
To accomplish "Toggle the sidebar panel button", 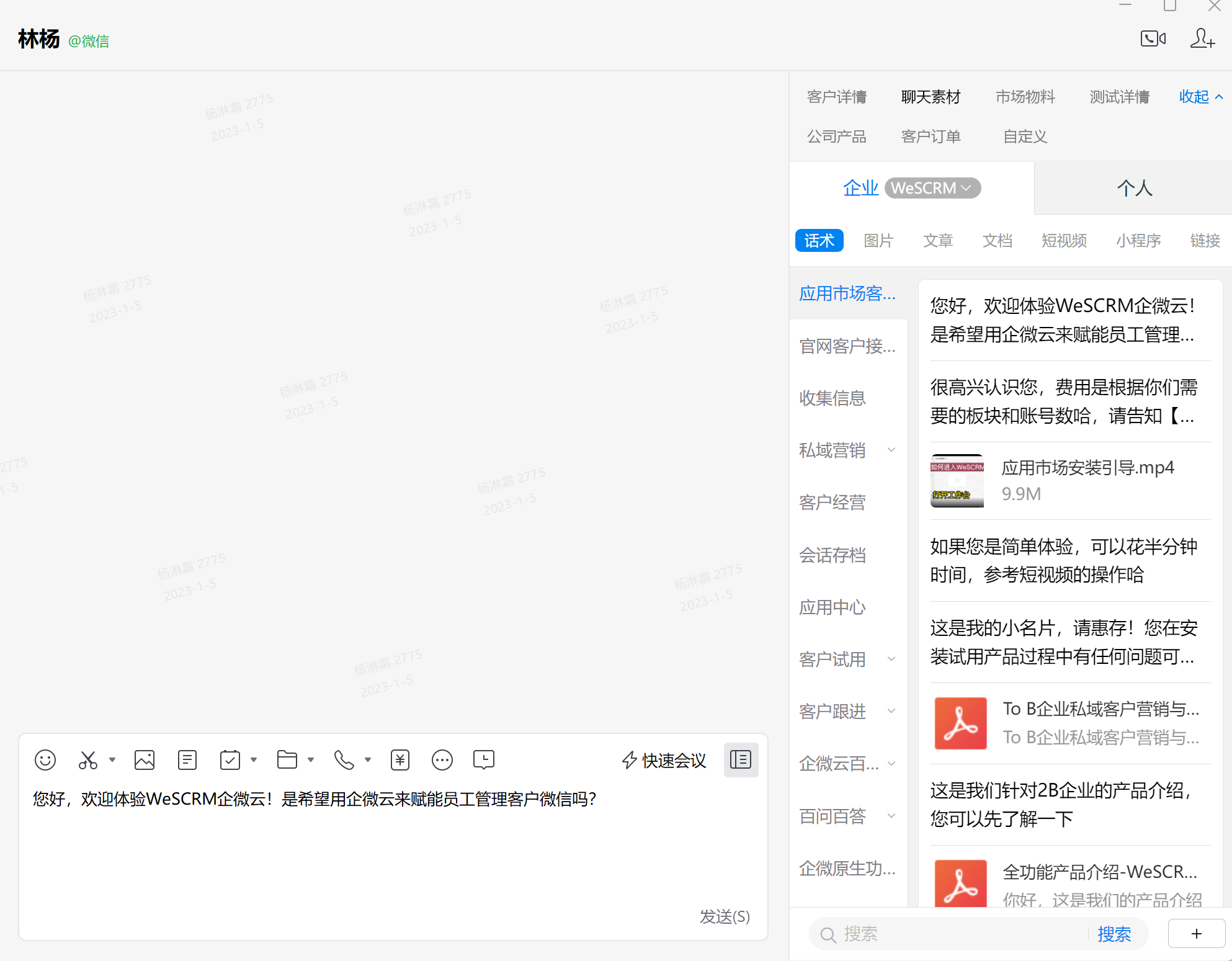I will 741,760.
